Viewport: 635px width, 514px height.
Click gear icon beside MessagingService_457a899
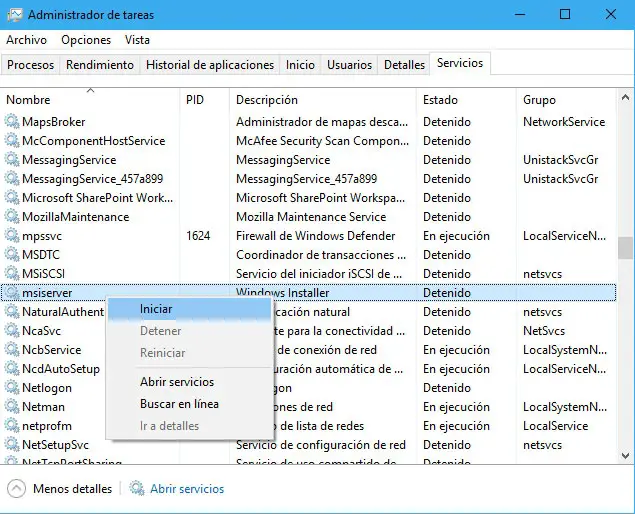12,179
